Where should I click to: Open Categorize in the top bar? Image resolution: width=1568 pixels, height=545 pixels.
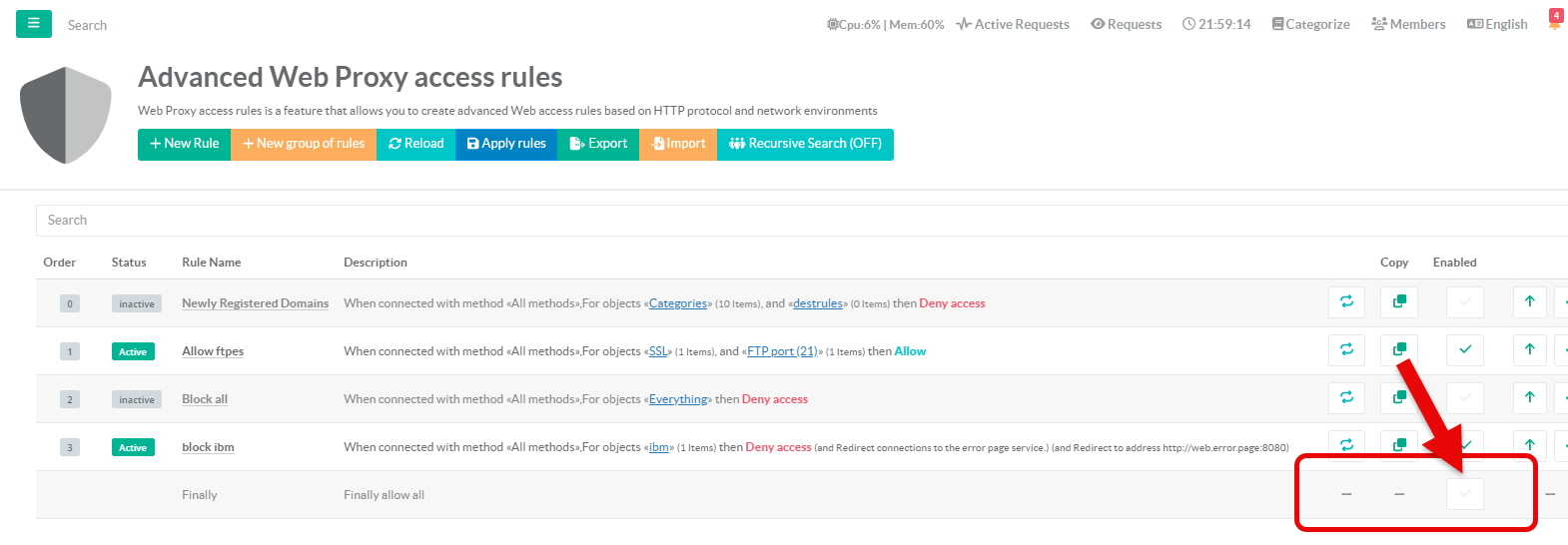click(x=1310, y=24)
